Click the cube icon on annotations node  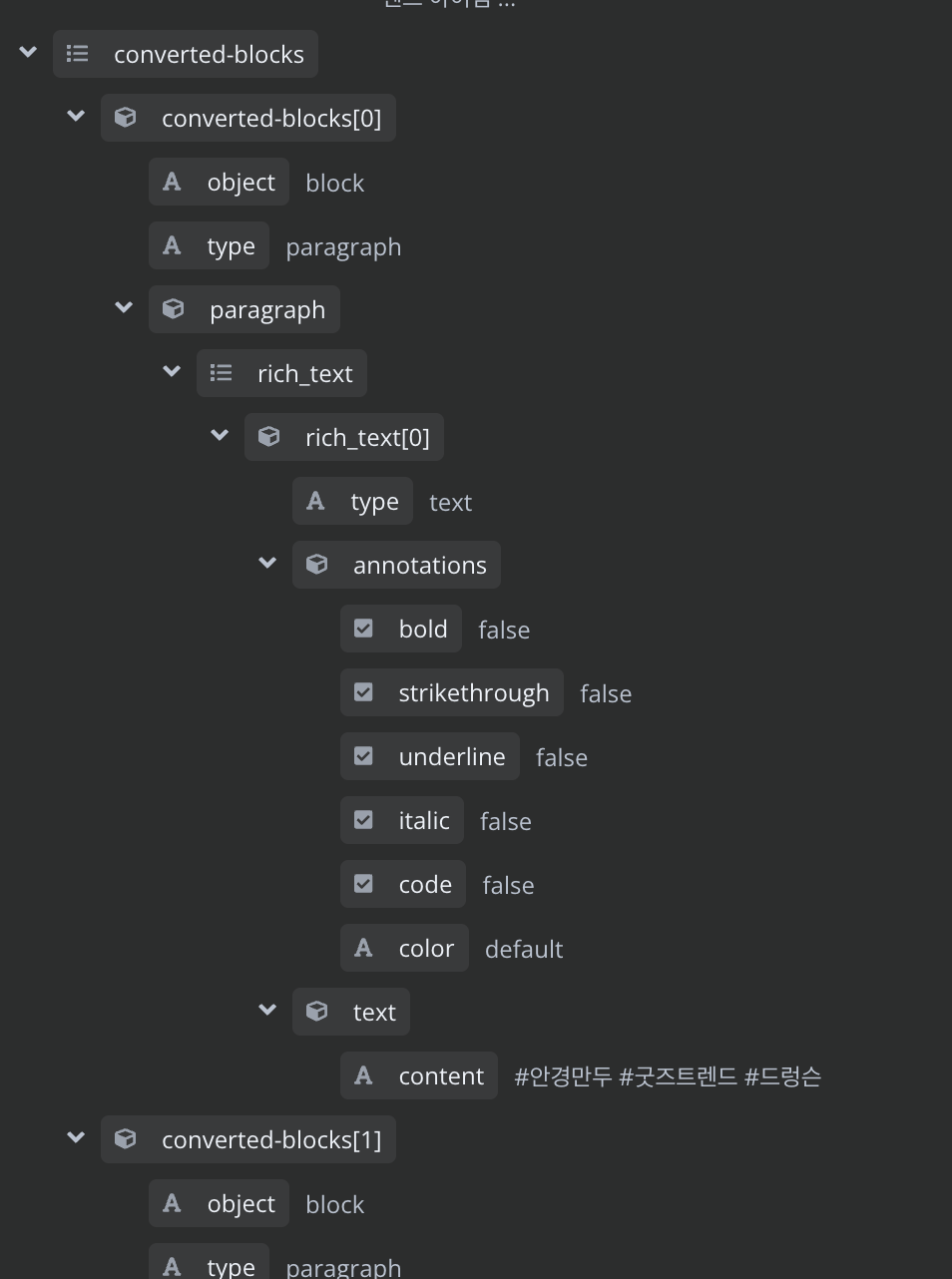click(x=317, y=565)
